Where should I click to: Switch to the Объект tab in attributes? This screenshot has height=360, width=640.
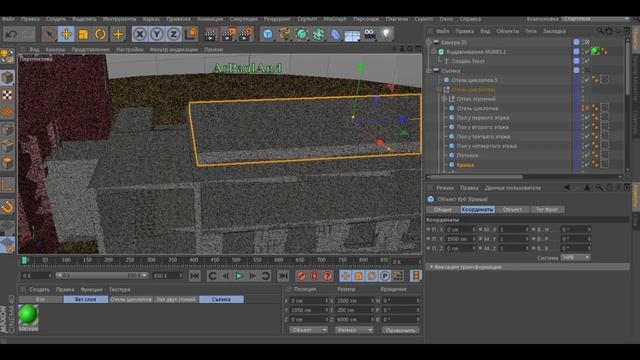(512, 209)
